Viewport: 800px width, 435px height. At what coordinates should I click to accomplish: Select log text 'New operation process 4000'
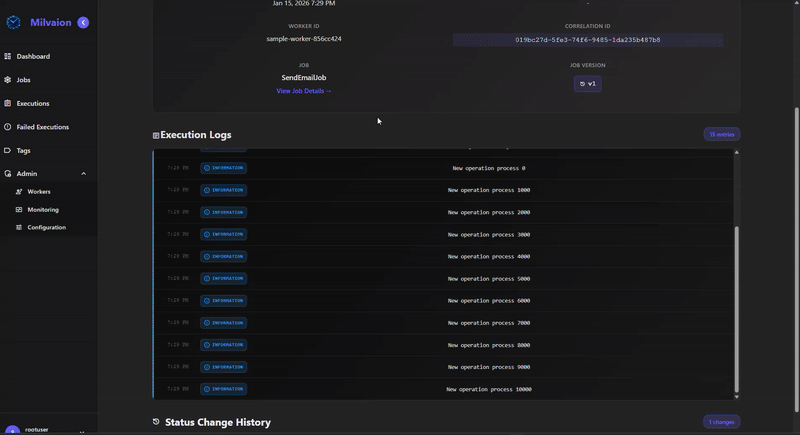point(489,257)
